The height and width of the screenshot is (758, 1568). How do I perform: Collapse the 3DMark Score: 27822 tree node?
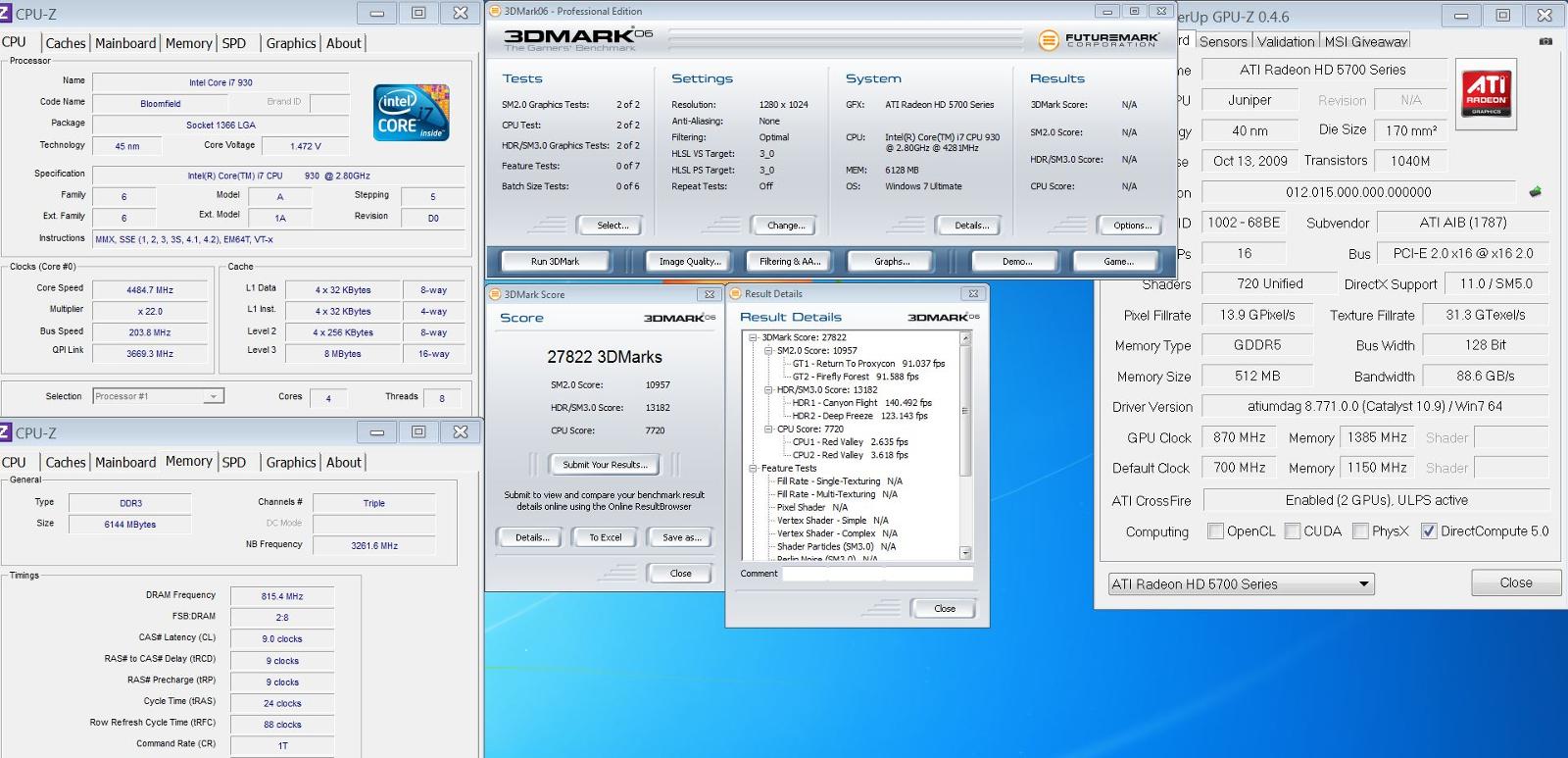pyautogui.click(x=754, y=337)
